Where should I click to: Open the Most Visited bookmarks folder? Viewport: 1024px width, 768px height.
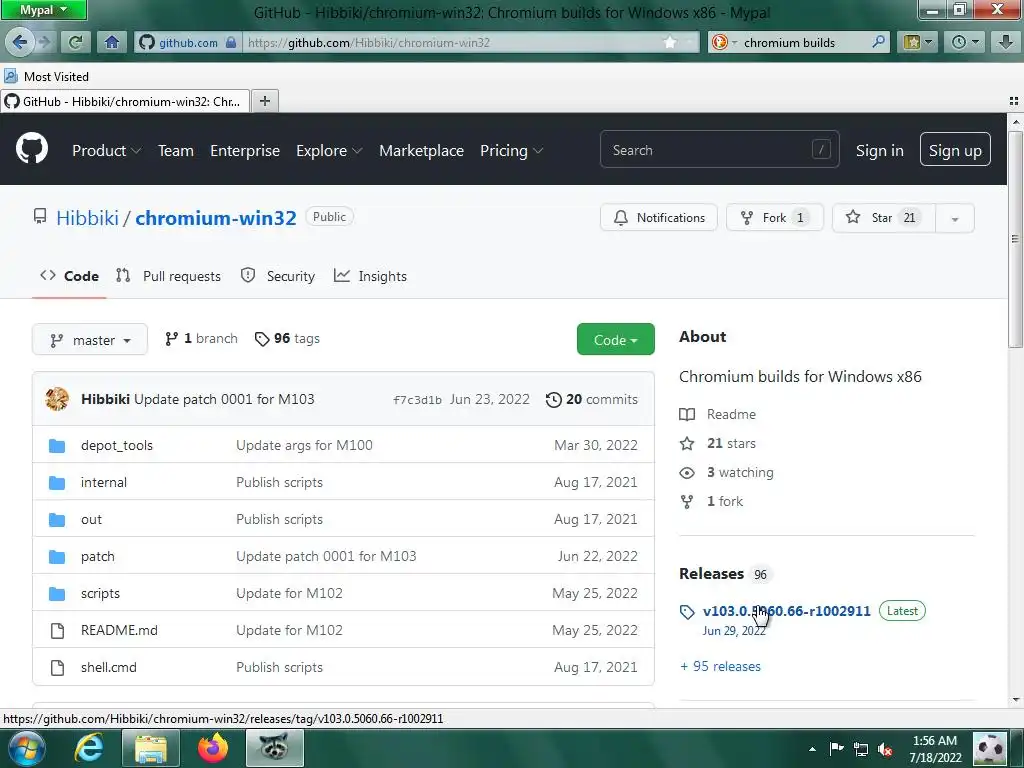pos(46,76)
